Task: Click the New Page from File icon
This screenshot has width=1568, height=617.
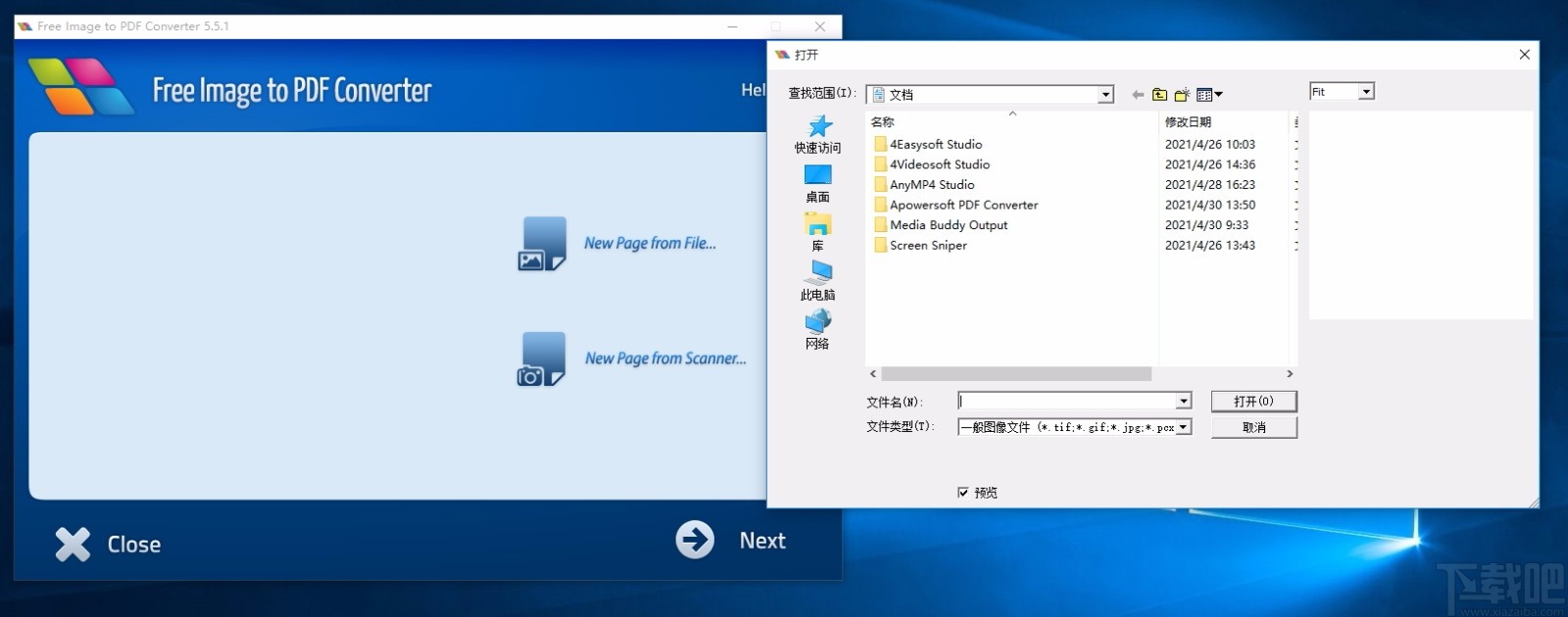Action: coord(542,244)
